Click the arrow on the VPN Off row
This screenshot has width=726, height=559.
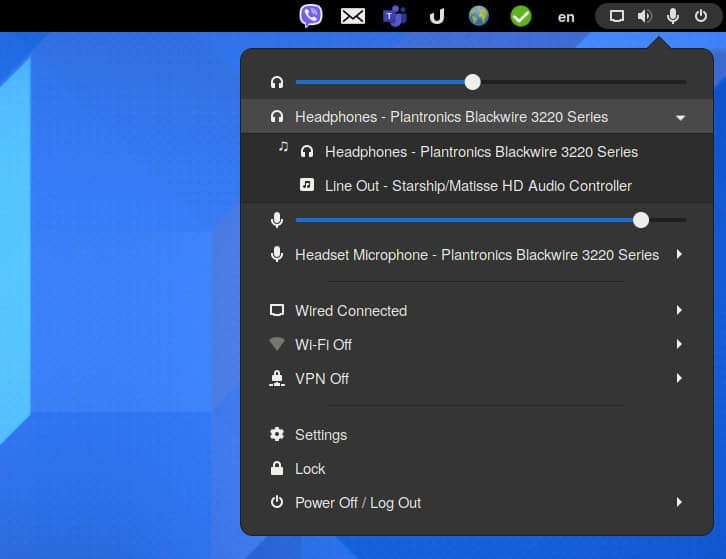[x=679, y=378]
